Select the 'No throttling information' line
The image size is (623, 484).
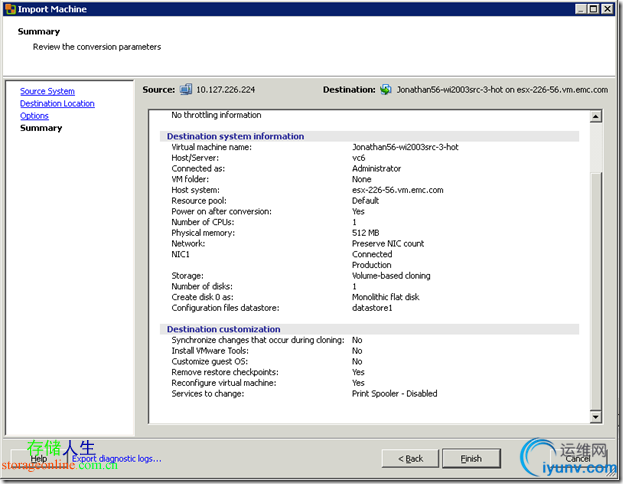(216, 115)
